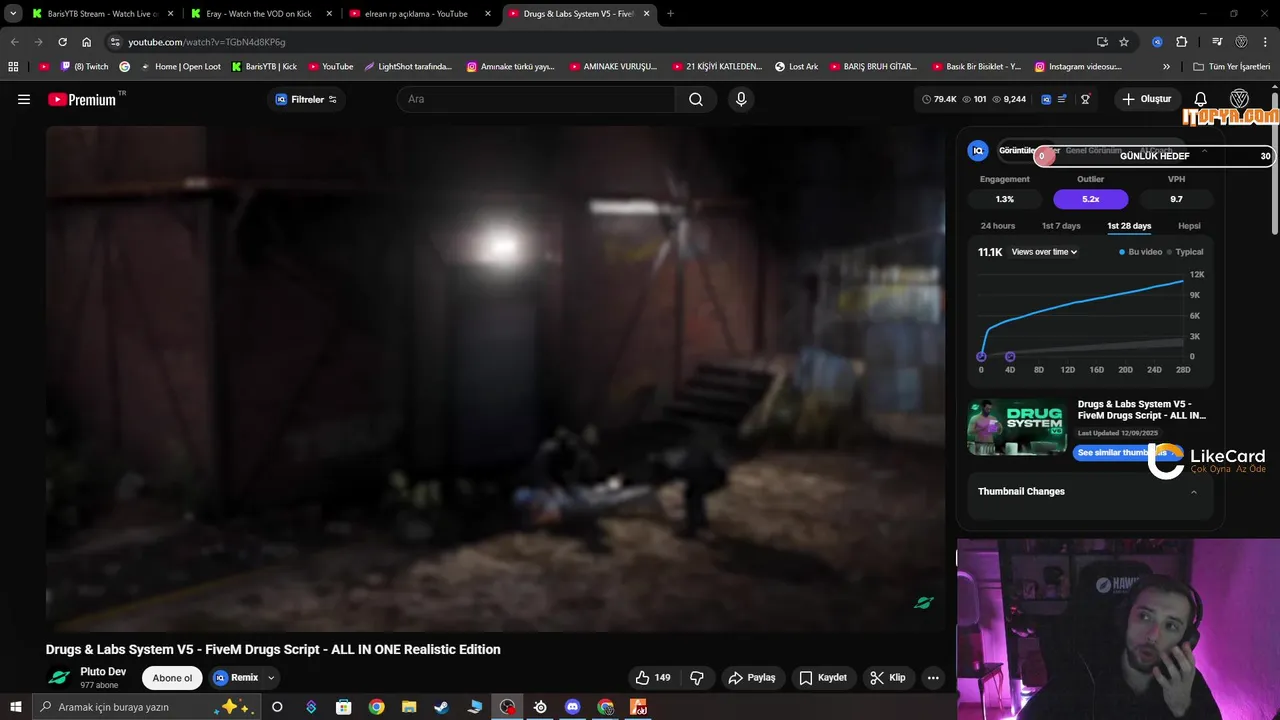Image resolution: width=1280 pixels, height=720 pixels.
Task: Select the Hepsi range tab
Action: [x=1189, y=226]
